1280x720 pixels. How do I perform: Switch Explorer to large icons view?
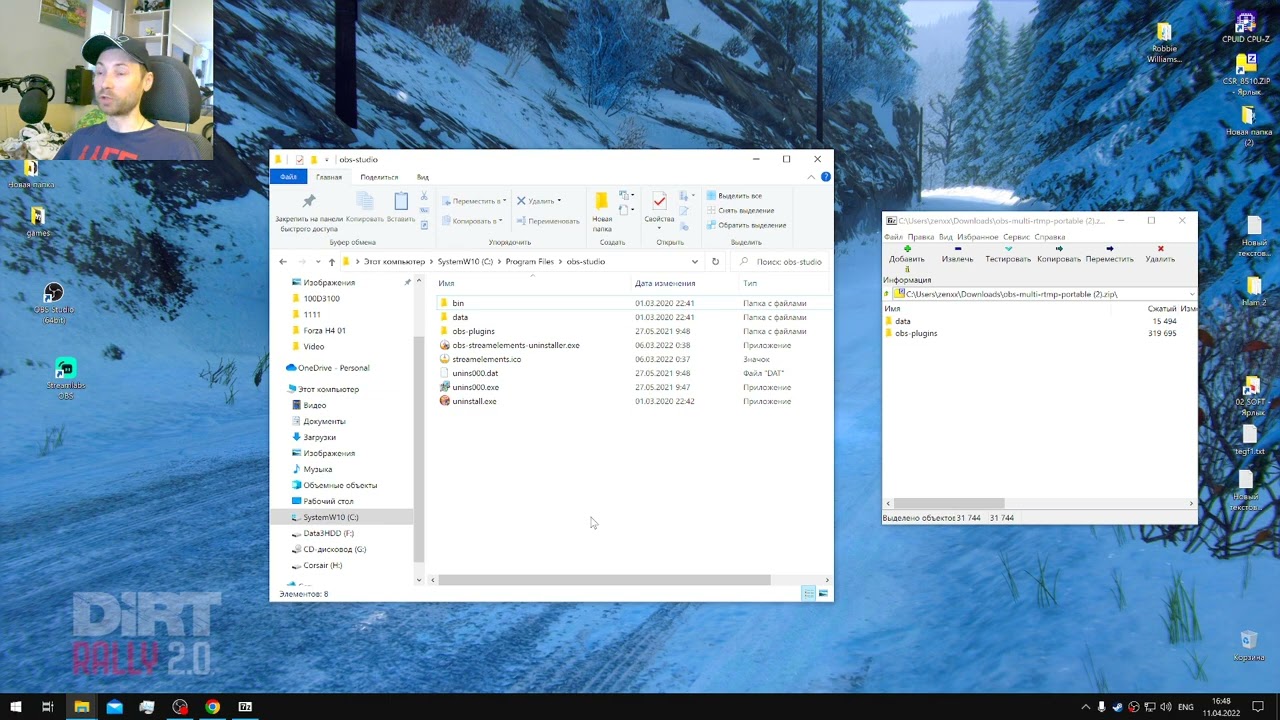(x=823, y=594)
